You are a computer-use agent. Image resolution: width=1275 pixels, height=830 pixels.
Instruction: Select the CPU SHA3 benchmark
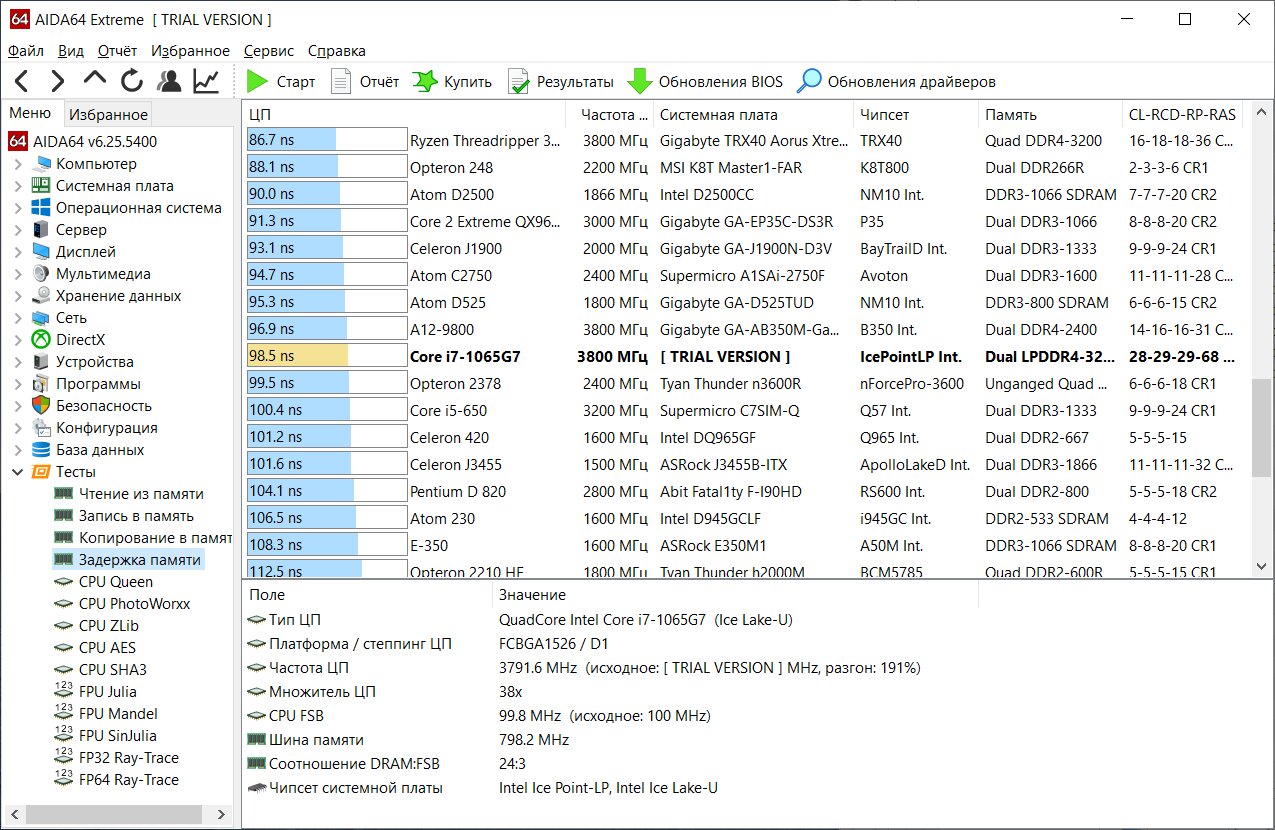point(100,670)
